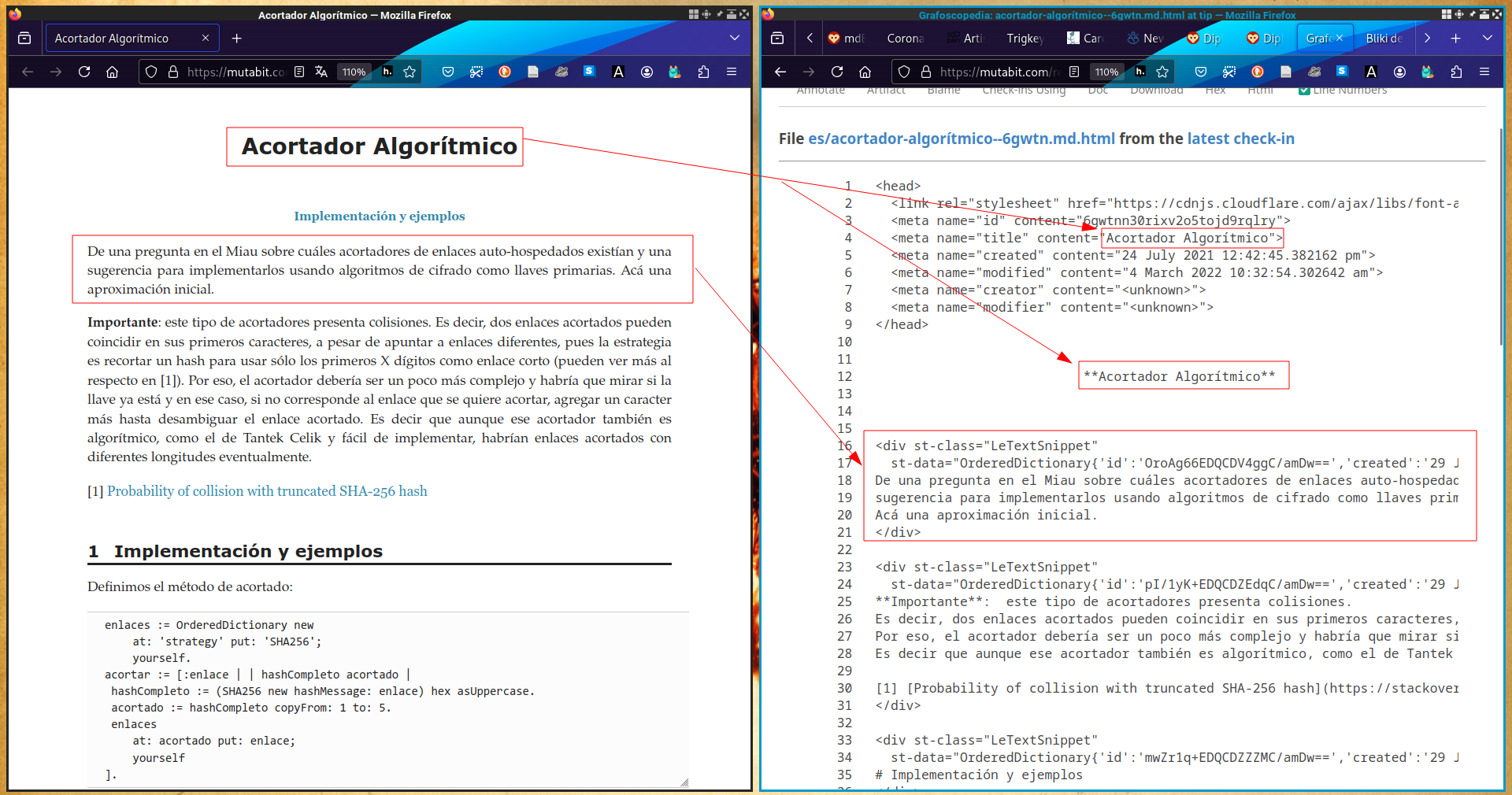Translate this page in the left window

321,72
